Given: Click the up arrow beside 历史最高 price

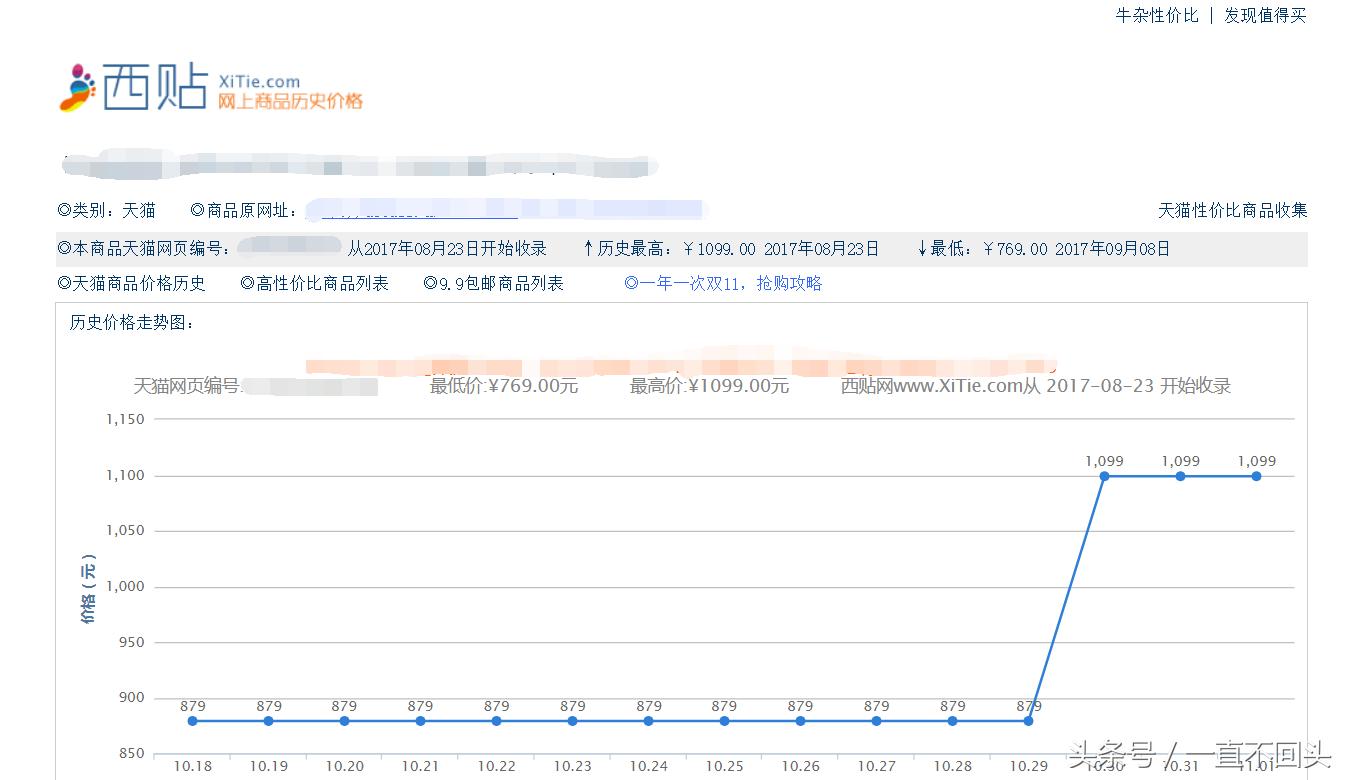Looking at the screenshot, I should [588, 248].
